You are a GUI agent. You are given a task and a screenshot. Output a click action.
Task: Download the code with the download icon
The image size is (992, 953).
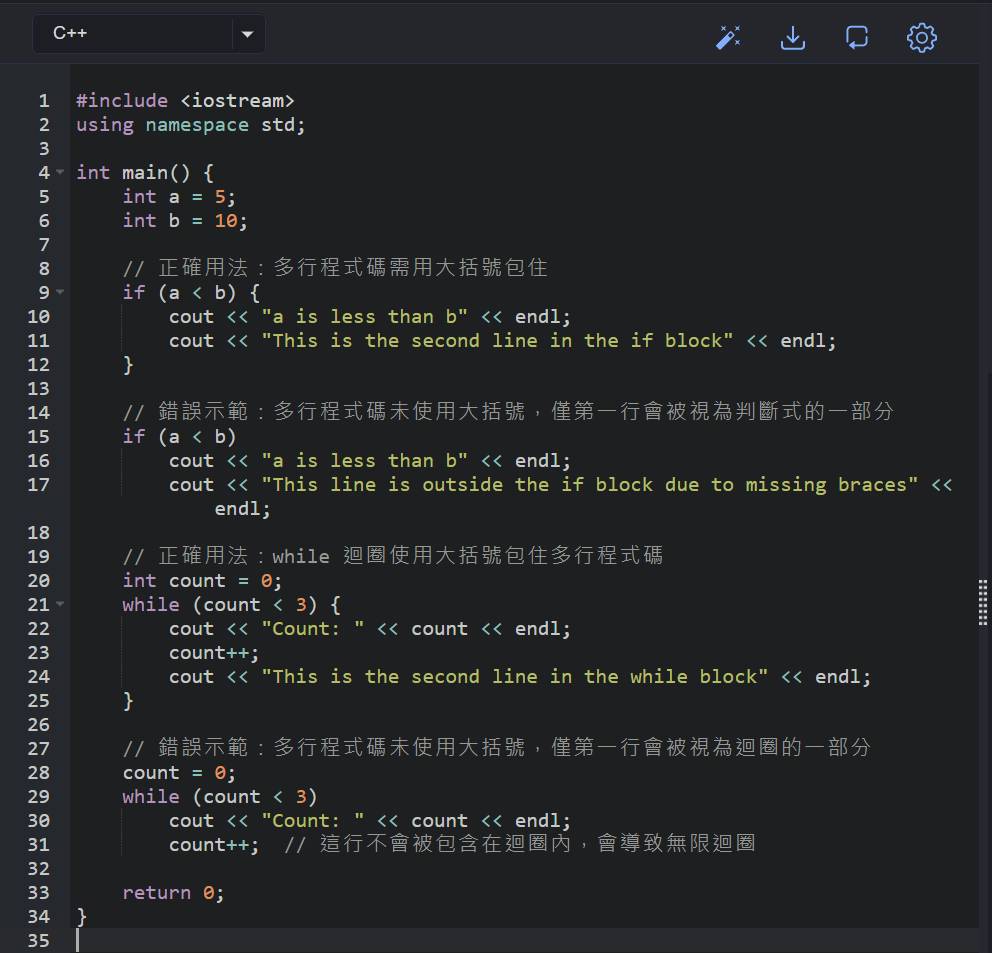click(x=793, y=37)
